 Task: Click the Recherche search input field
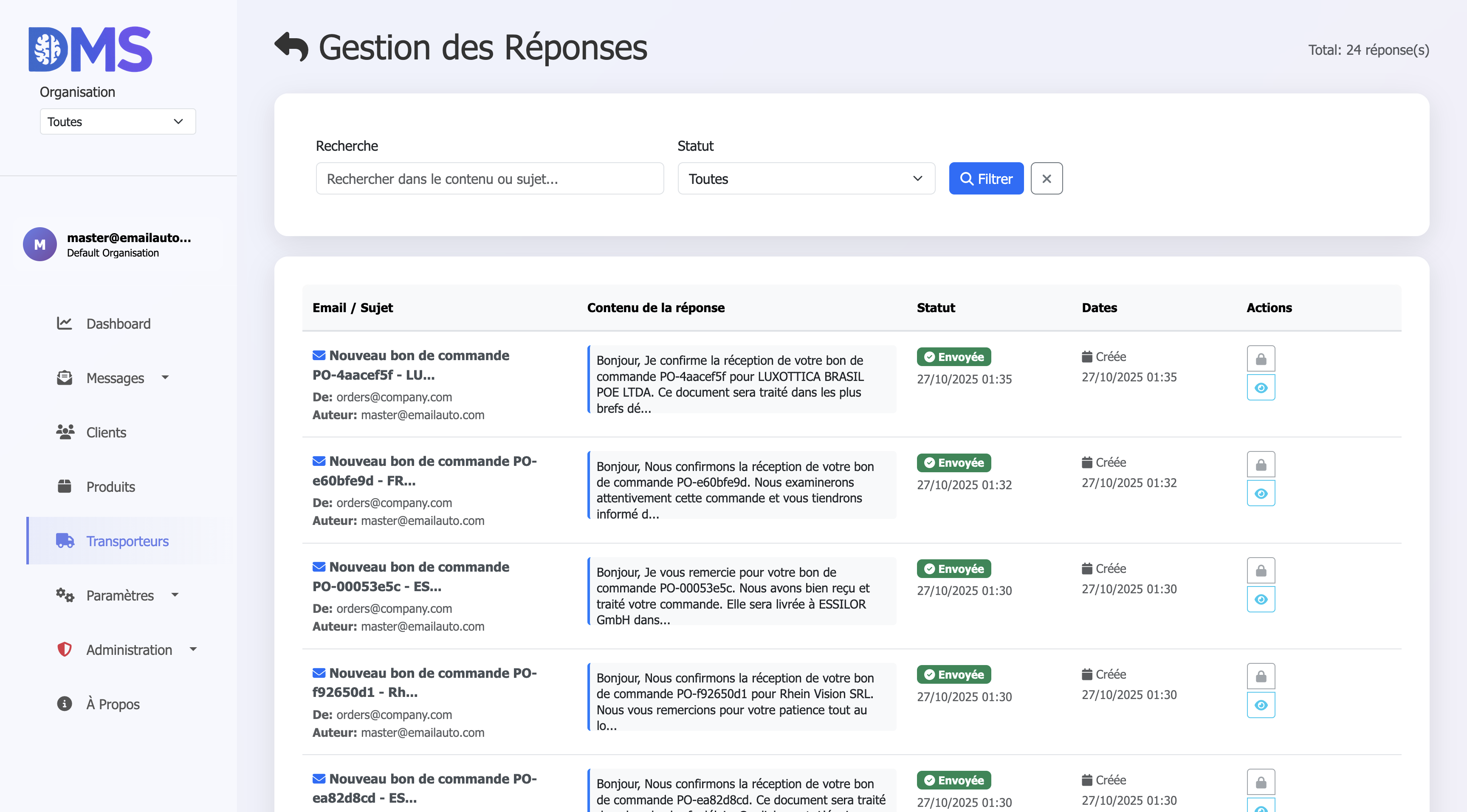[x=489, y=179]
